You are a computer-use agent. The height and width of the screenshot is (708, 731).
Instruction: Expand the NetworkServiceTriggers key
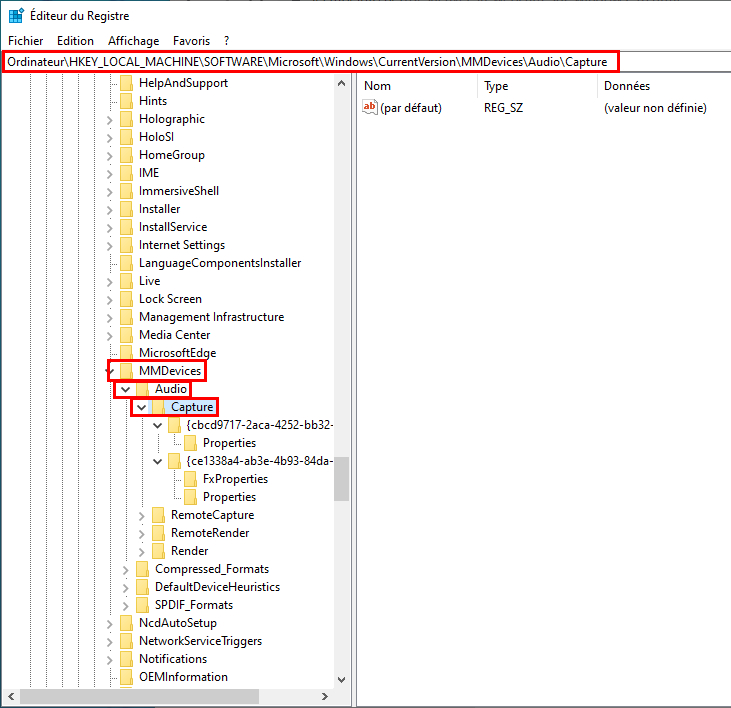point(110,642)
